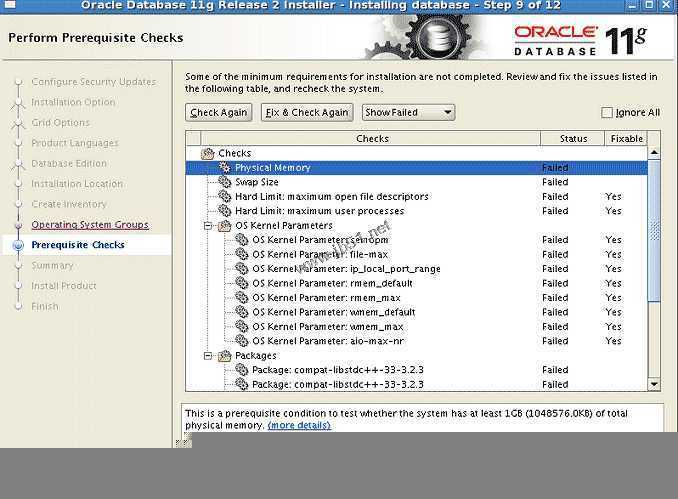Click the checks list scroll down arrow
Viewport: 678px width, 499px height.
point(654,384)
